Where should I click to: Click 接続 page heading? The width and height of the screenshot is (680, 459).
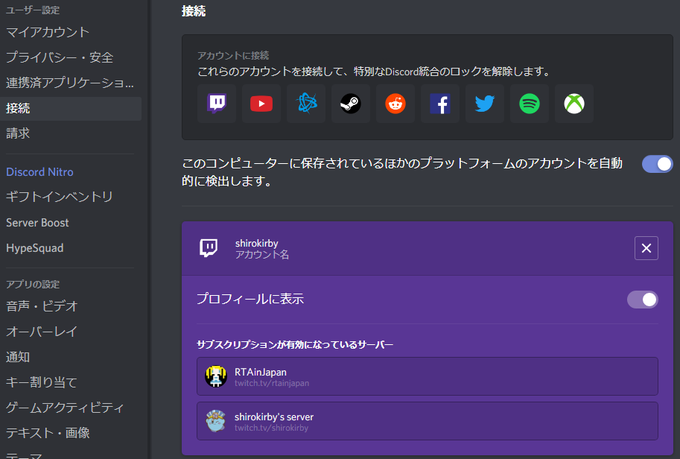point(194,11)
